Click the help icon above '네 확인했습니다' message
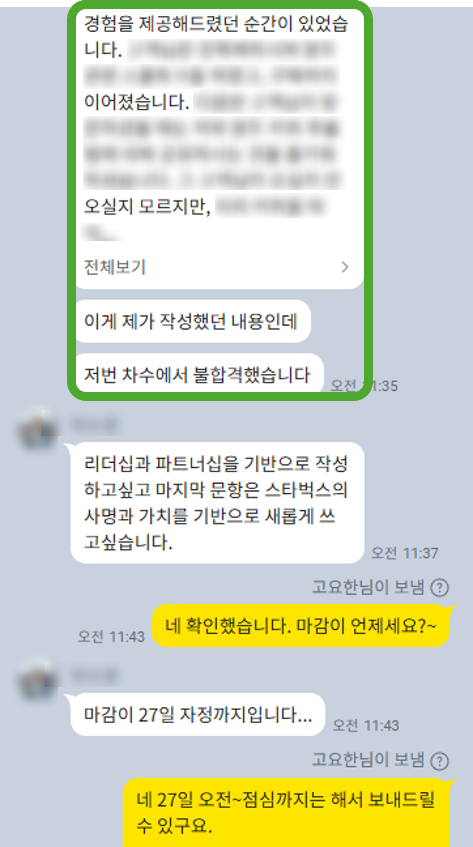 pyautogui.click(x=441, y=587)
